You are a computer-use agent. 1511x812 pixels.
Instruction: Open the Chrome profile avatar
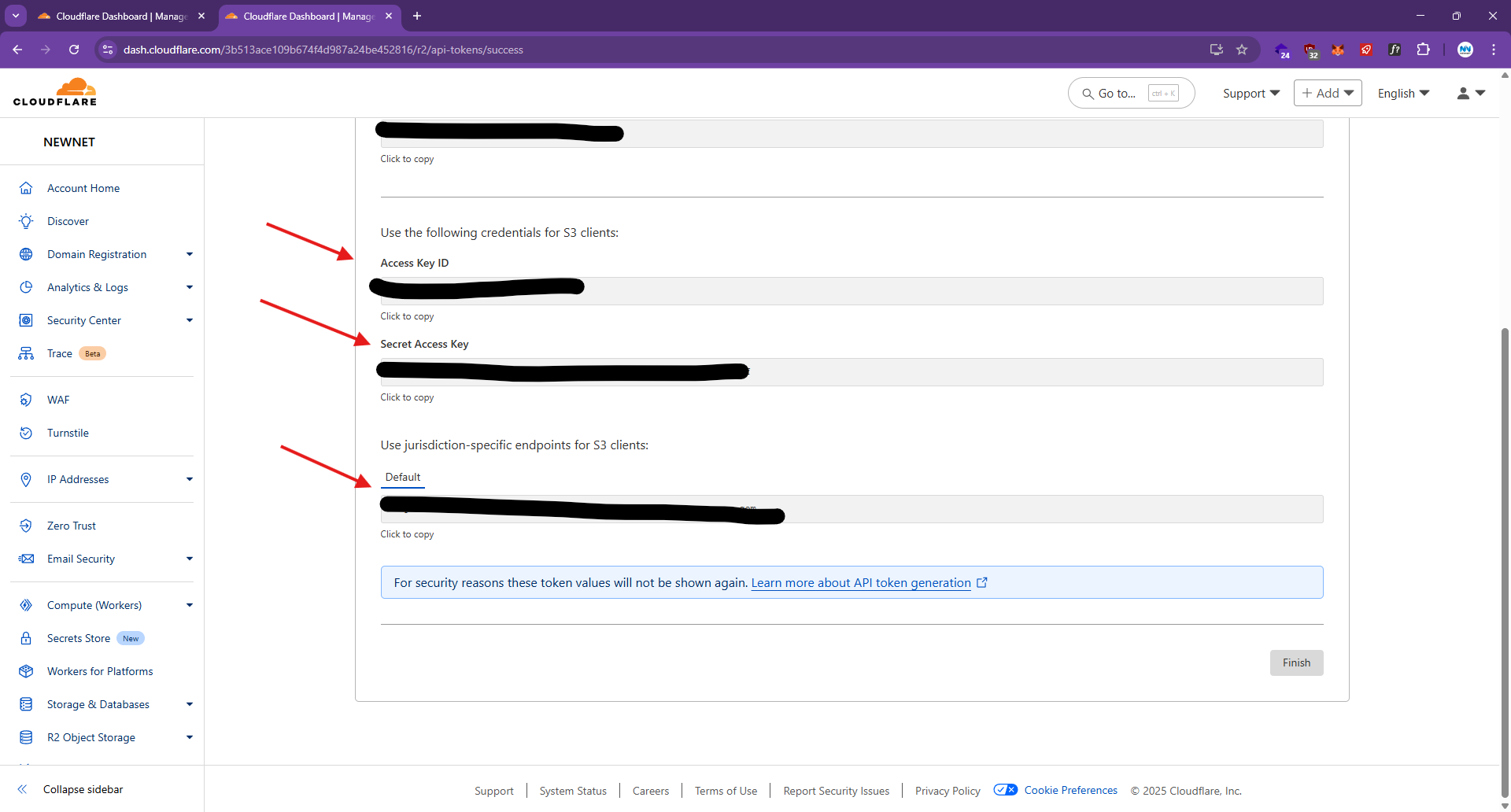tap(1465, 50)
